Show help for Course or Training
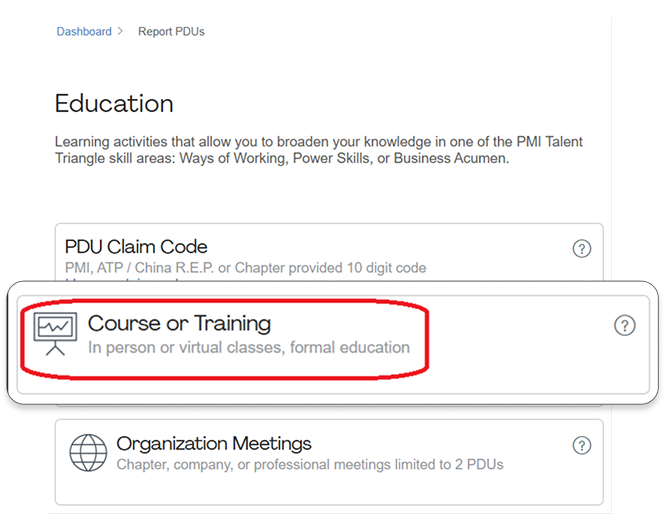Screen dimensions: 666x531 click(x=624, y=325)
